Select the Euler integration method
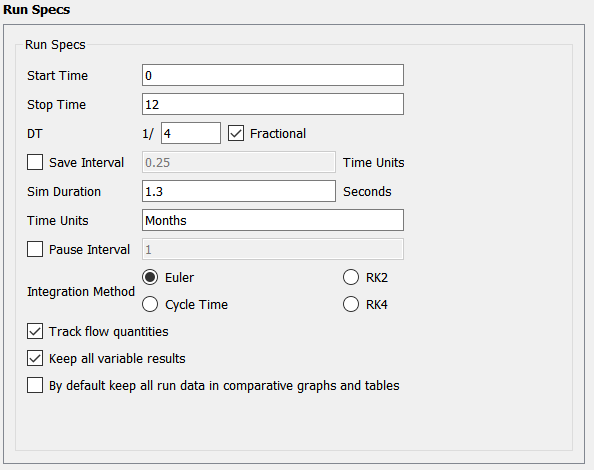Screen dimensions: 594x470 [x=150, y=277]
